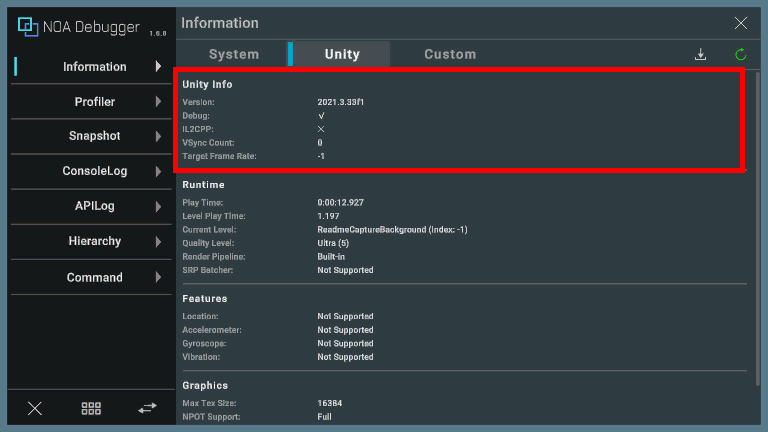This screenshot has height=432, width=768.
Task: Click the SRP Batcher Not Supported value
Action: tap(345, 270)
